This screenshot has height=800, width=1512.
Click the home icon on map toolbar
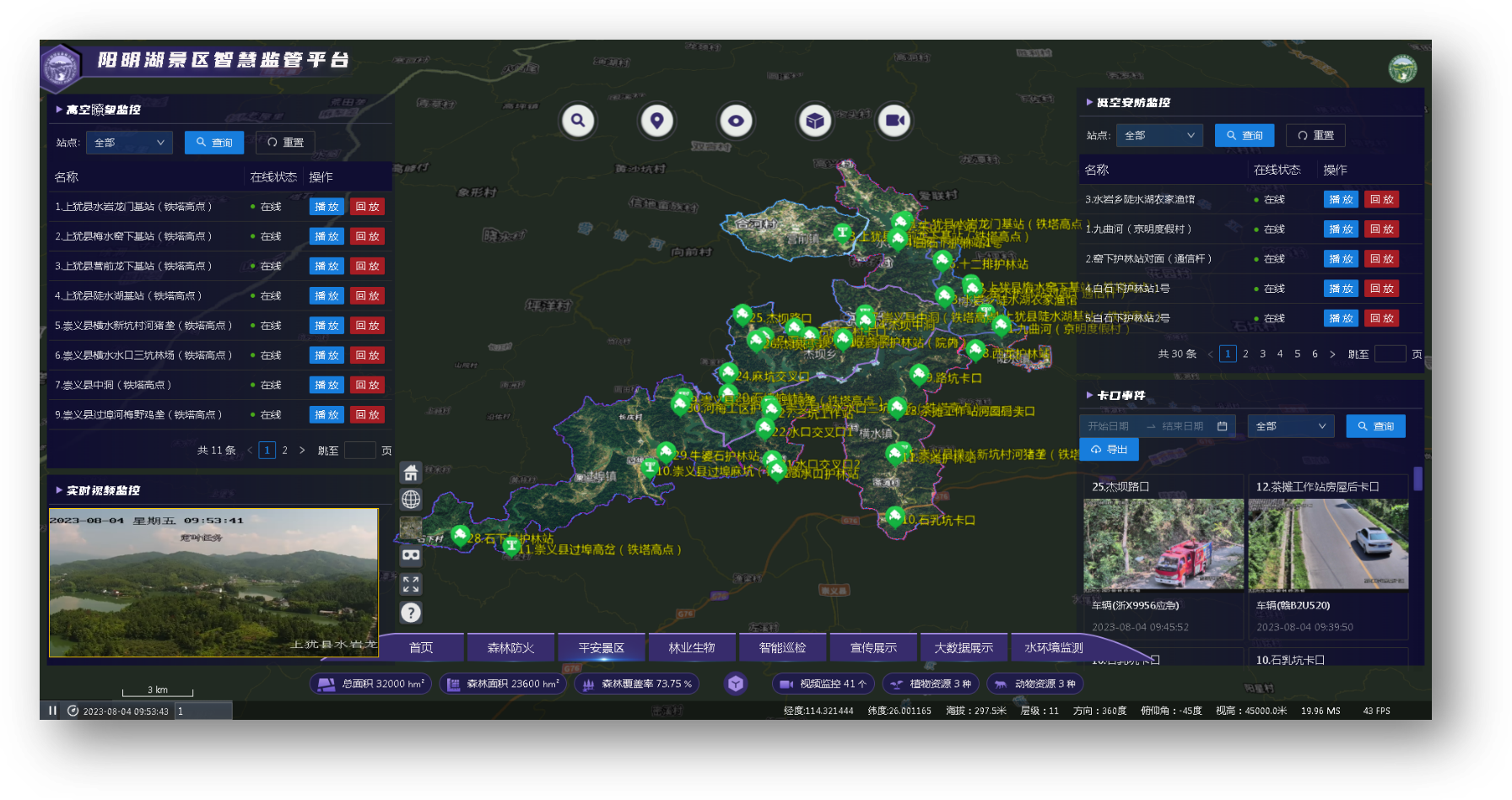point(411,473)
